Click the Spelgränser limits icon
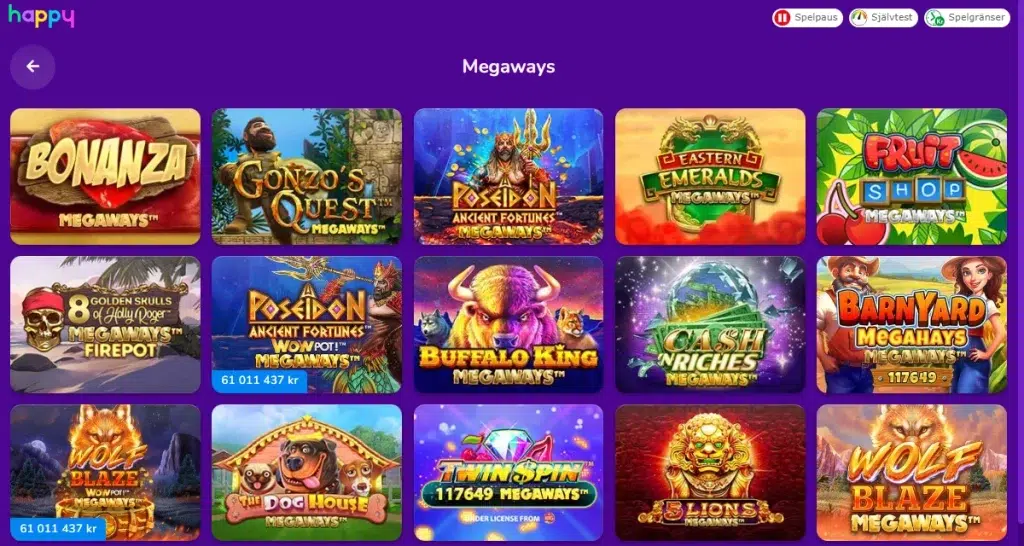 935,18
